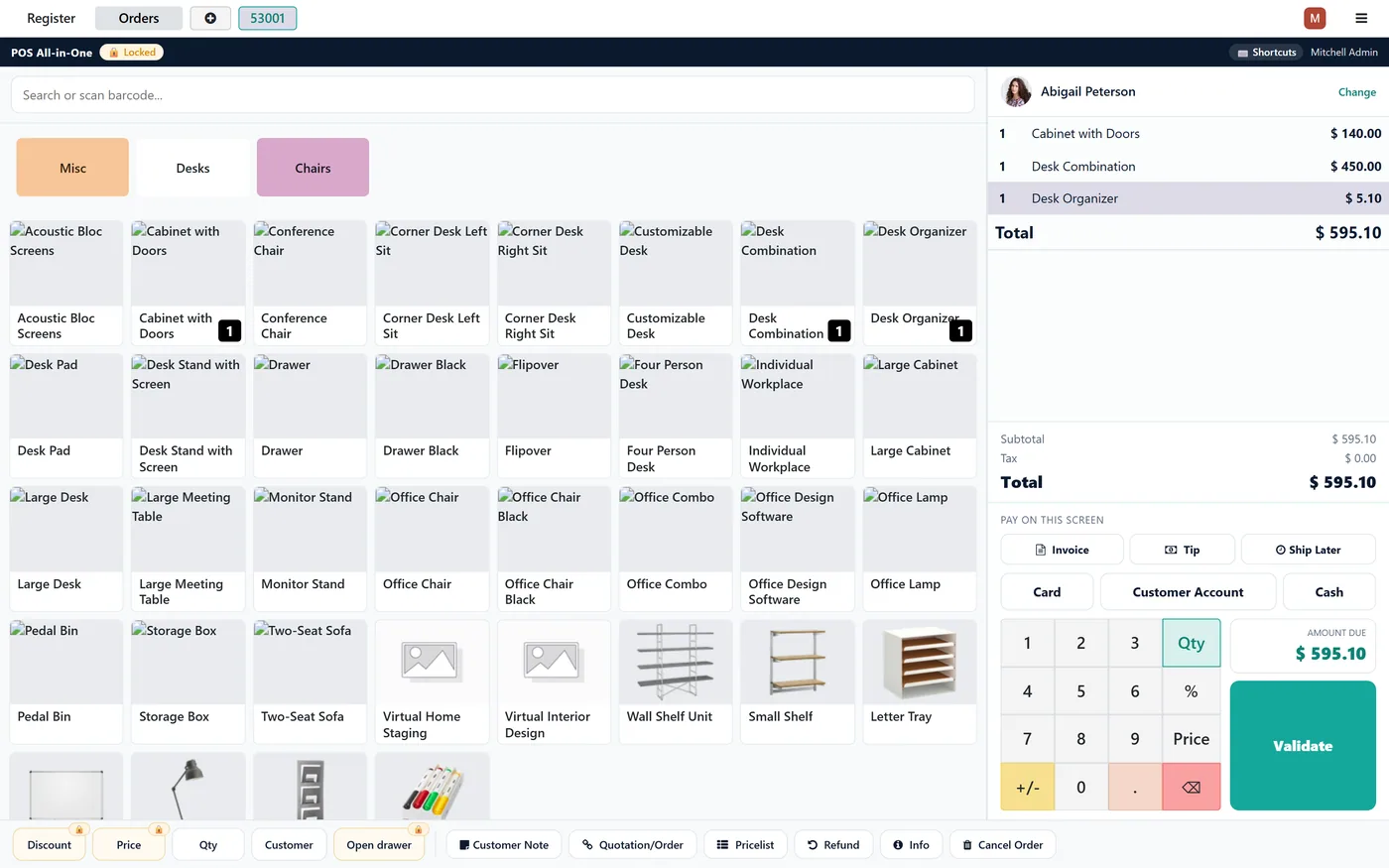
Task: Click the lock icon on Discount button
Action: coord(79,829)
